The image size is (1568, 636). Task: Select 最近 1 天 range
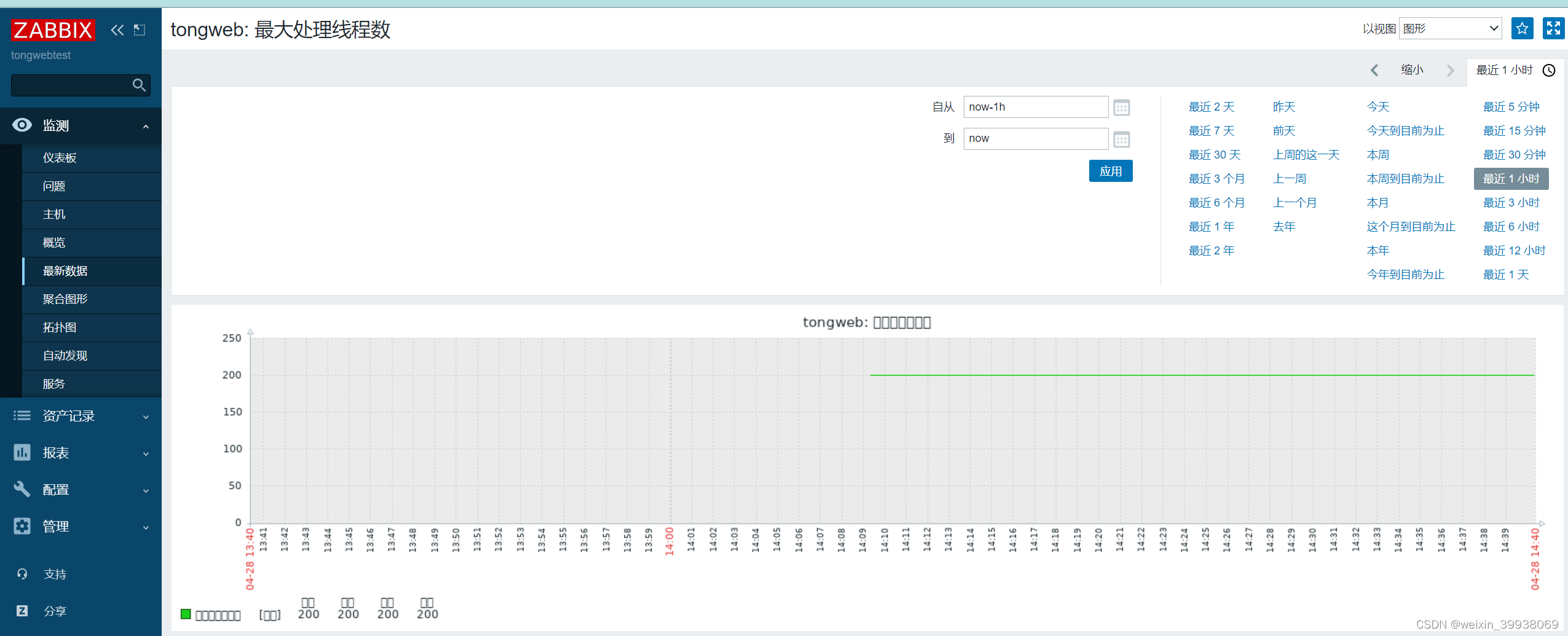[x=1505, y=275]
